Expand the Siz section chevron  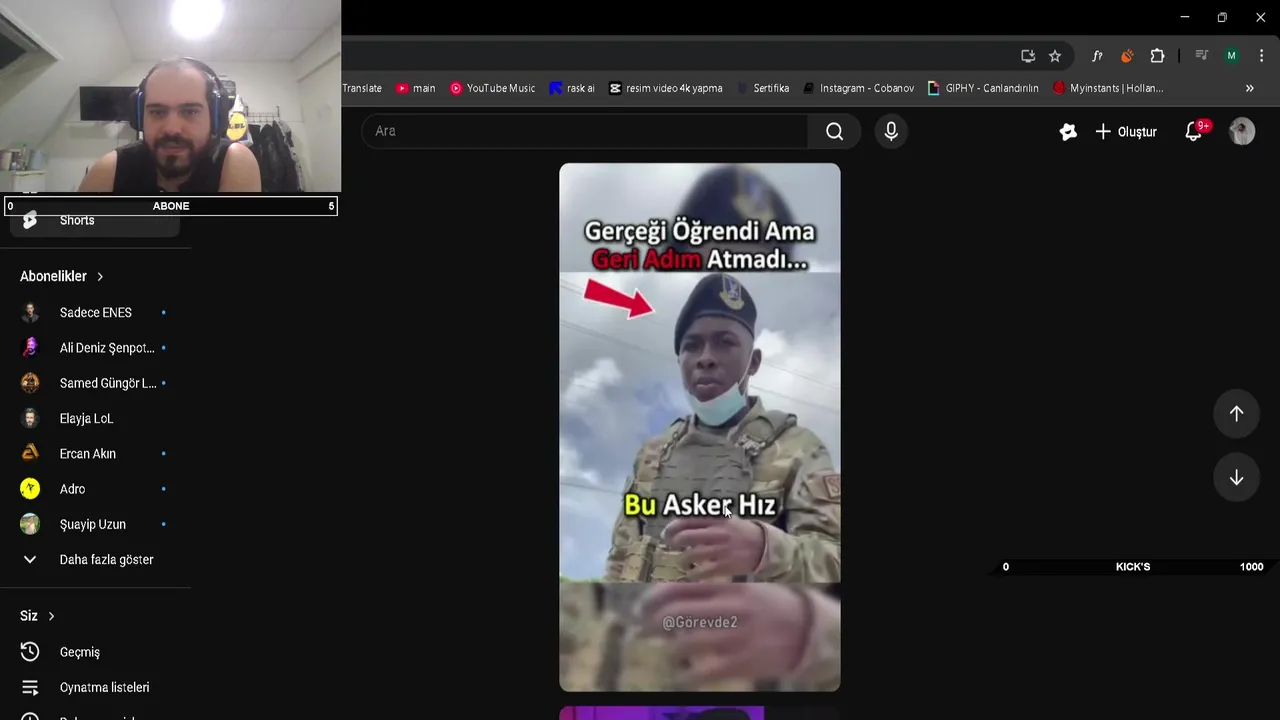tap(51, 616)
